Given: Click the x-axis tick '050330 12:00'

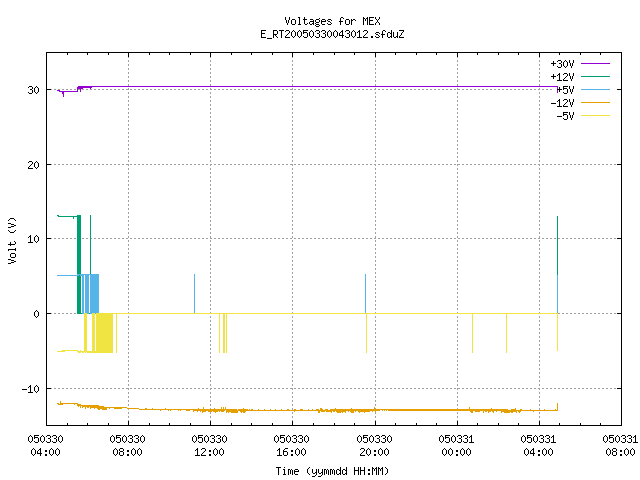Looking at the screenshot, I should (x=209, y=446).
